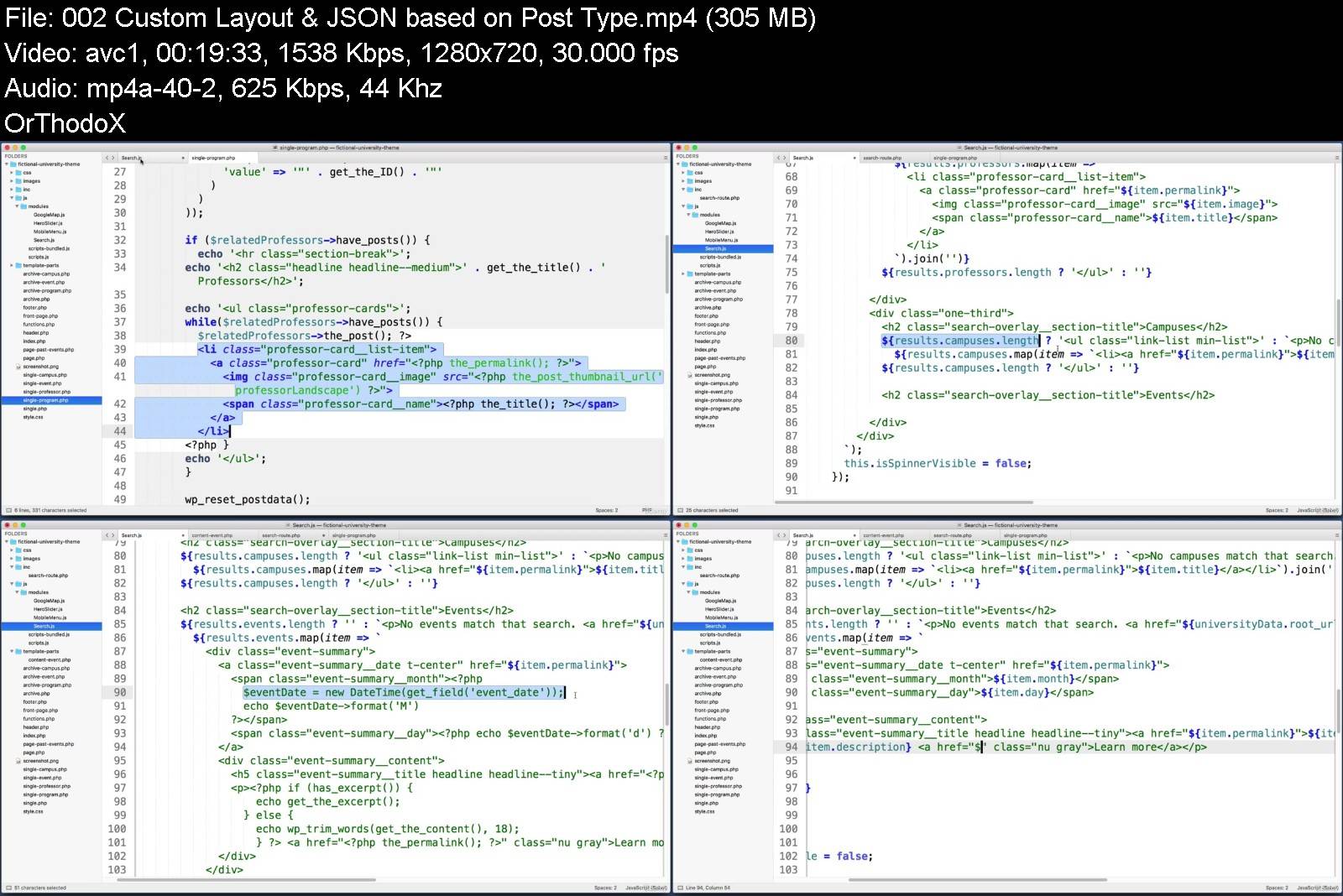Click panel switcher icon in top-left status bar
Viewport: 1343px width, 896px height.
point(8,510)
